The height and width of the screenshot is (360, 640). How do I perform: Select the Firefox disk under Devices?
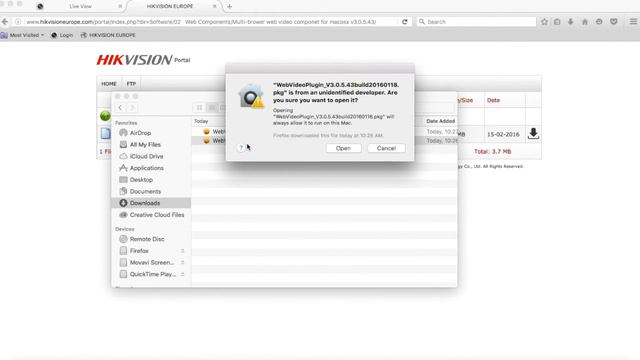[139, 251]
